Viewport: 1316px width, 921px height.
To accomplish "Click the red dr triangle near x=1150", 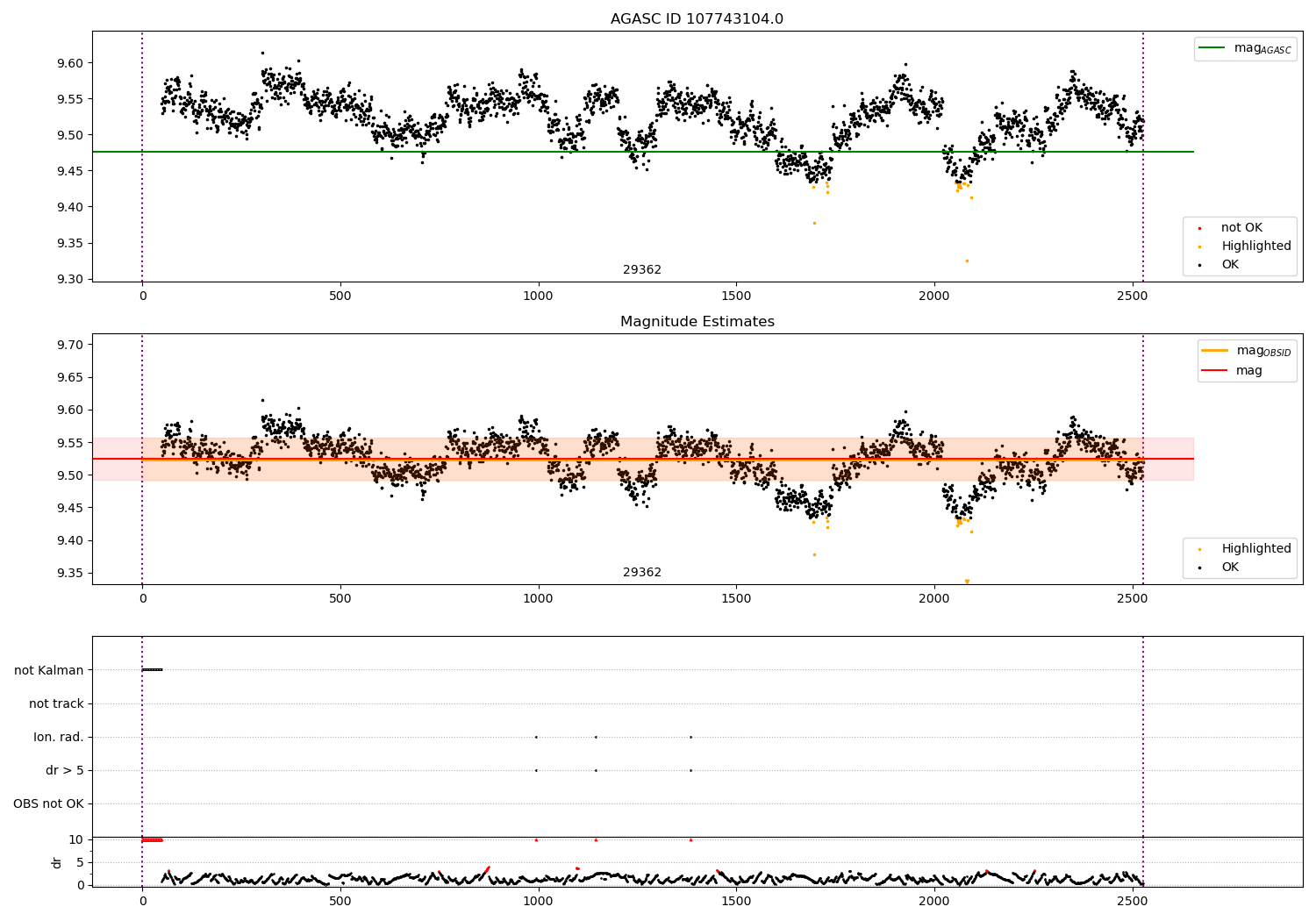I will [x=596, y=839].
